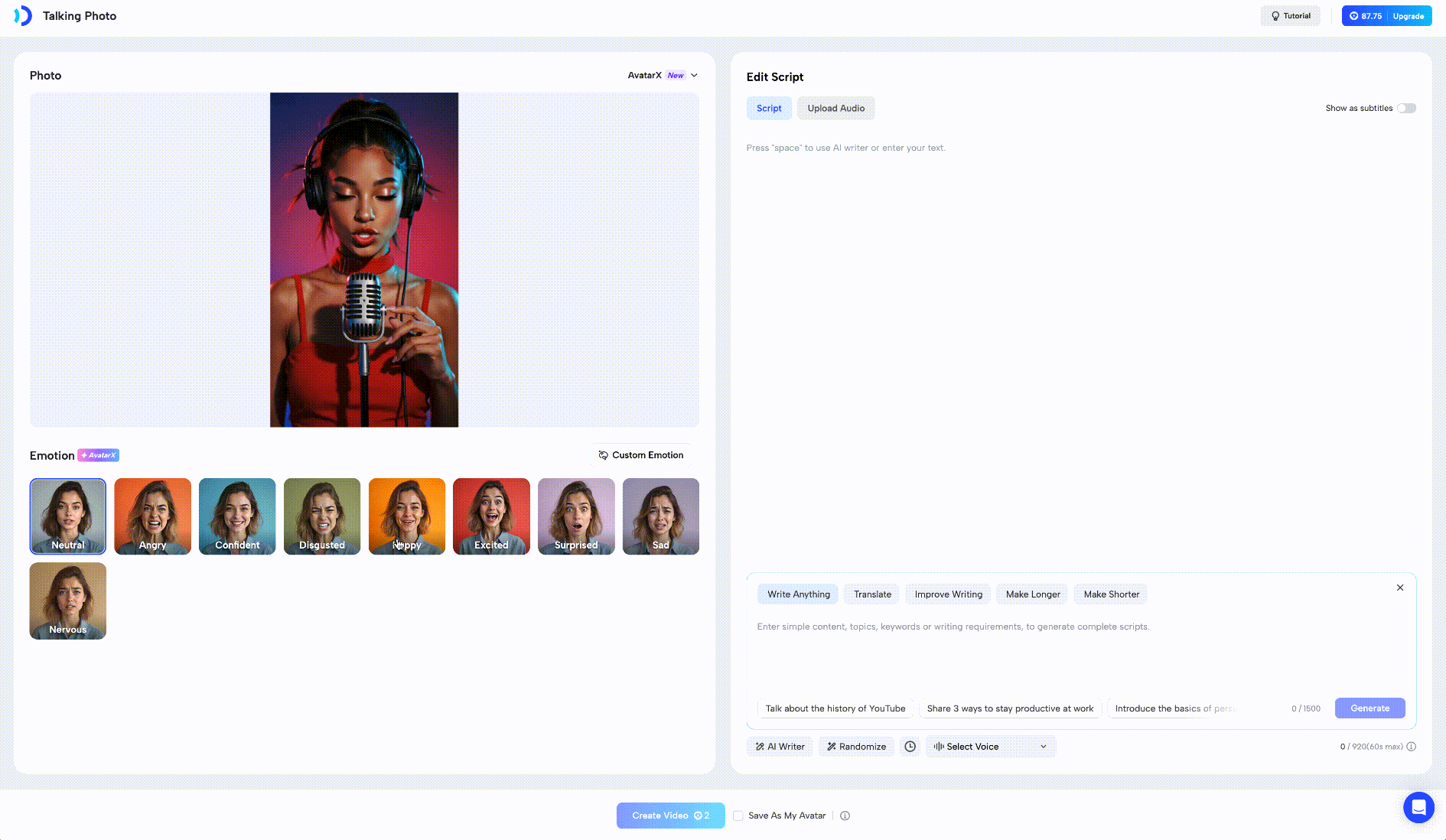Close the AI writer panel
This screenshot has width=1446, height=840.
pyautogui.click(x=1400, y=588)
